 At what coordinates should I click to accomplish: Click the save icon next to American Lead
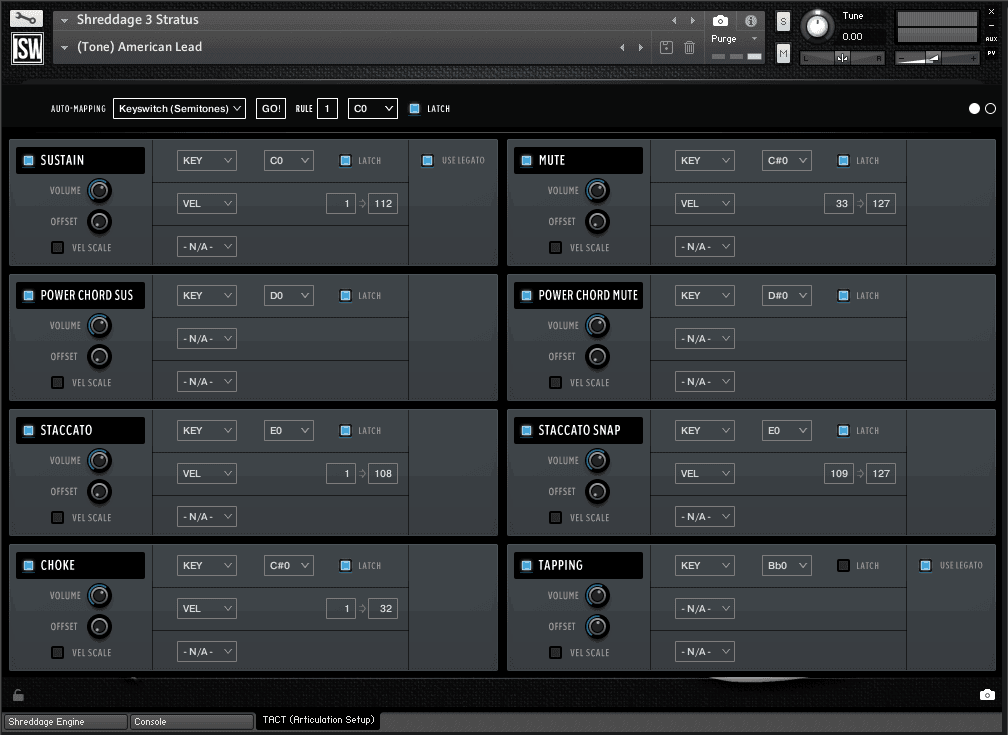point(667,47)
